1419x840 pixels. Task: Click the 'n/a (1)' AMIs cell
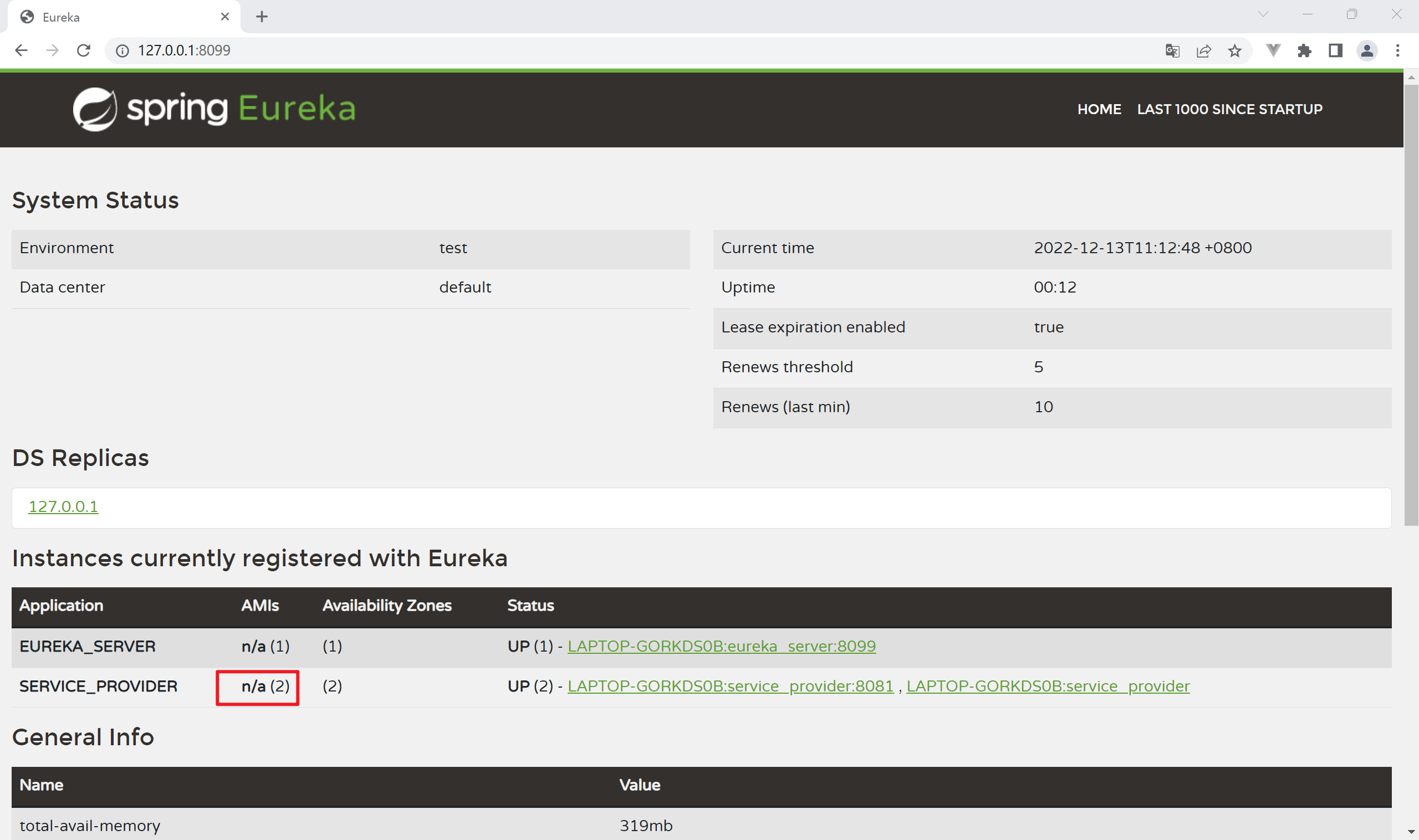tap(266, 647)
